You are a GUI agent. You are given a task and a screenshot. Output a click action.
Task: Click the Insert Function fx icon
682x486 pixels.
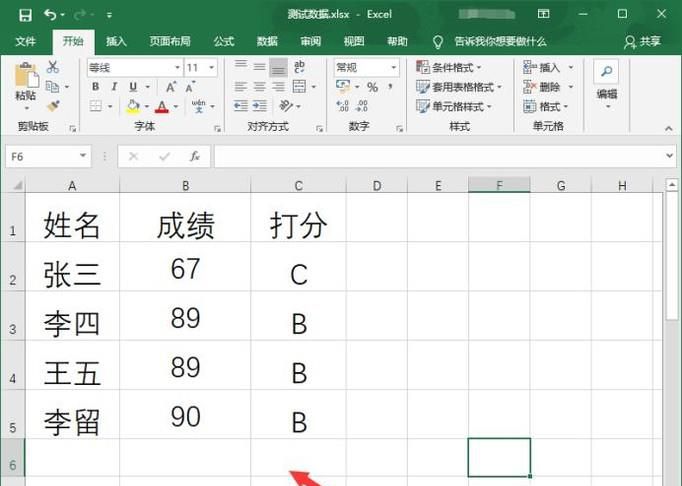(194, 157)
